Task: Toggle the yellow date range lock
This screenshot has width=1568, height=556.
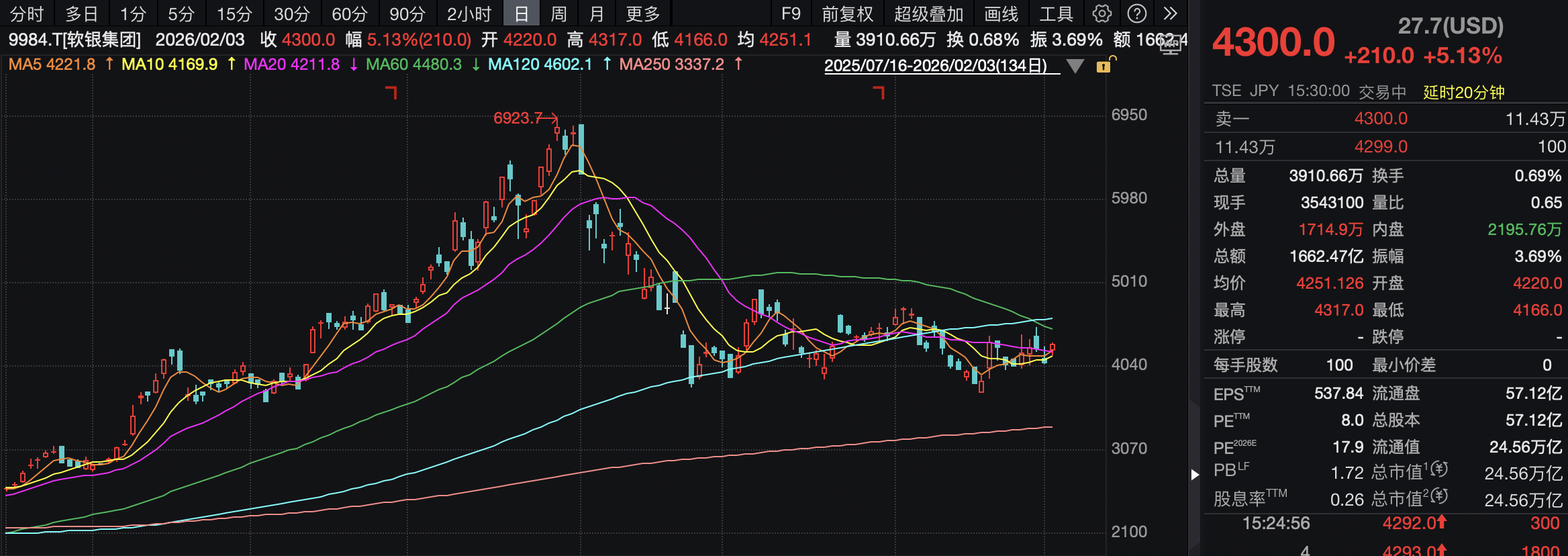Action: (x=1104, y=66)
